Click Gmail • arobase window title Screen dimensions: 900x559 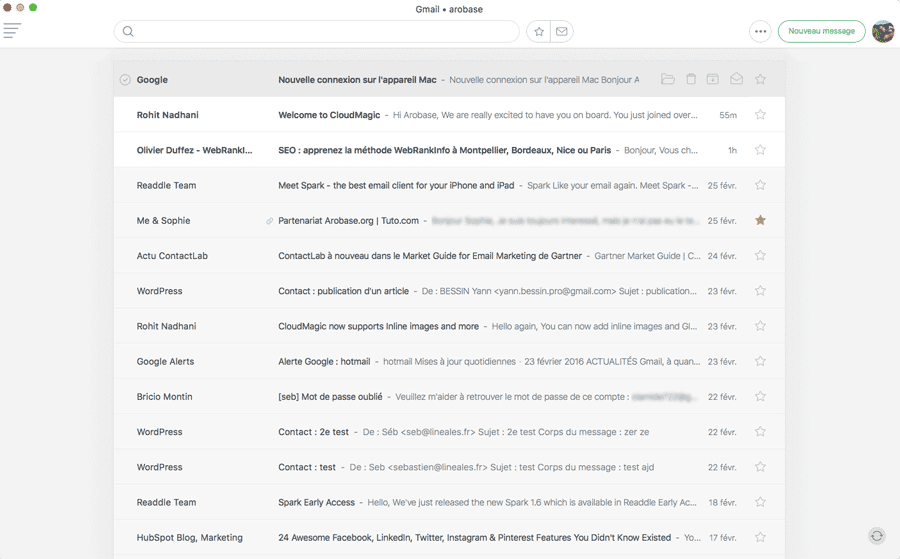click(449, 9)
